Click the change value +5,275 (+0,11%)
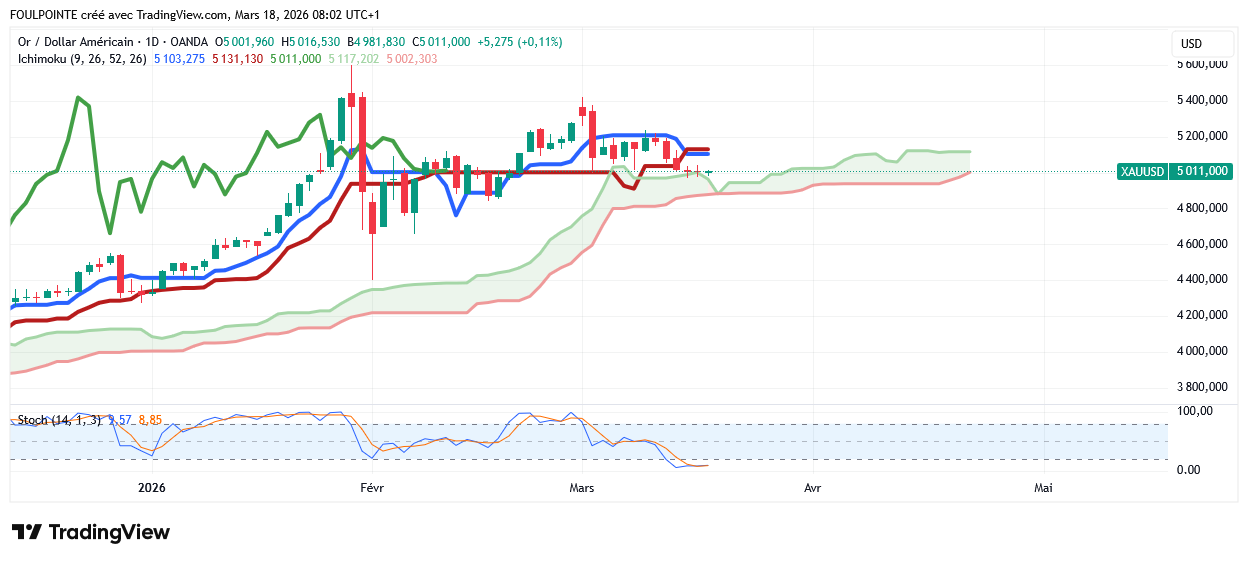Image resolution: width=1248 pixels, height=562 pixels. click(520, 42)
